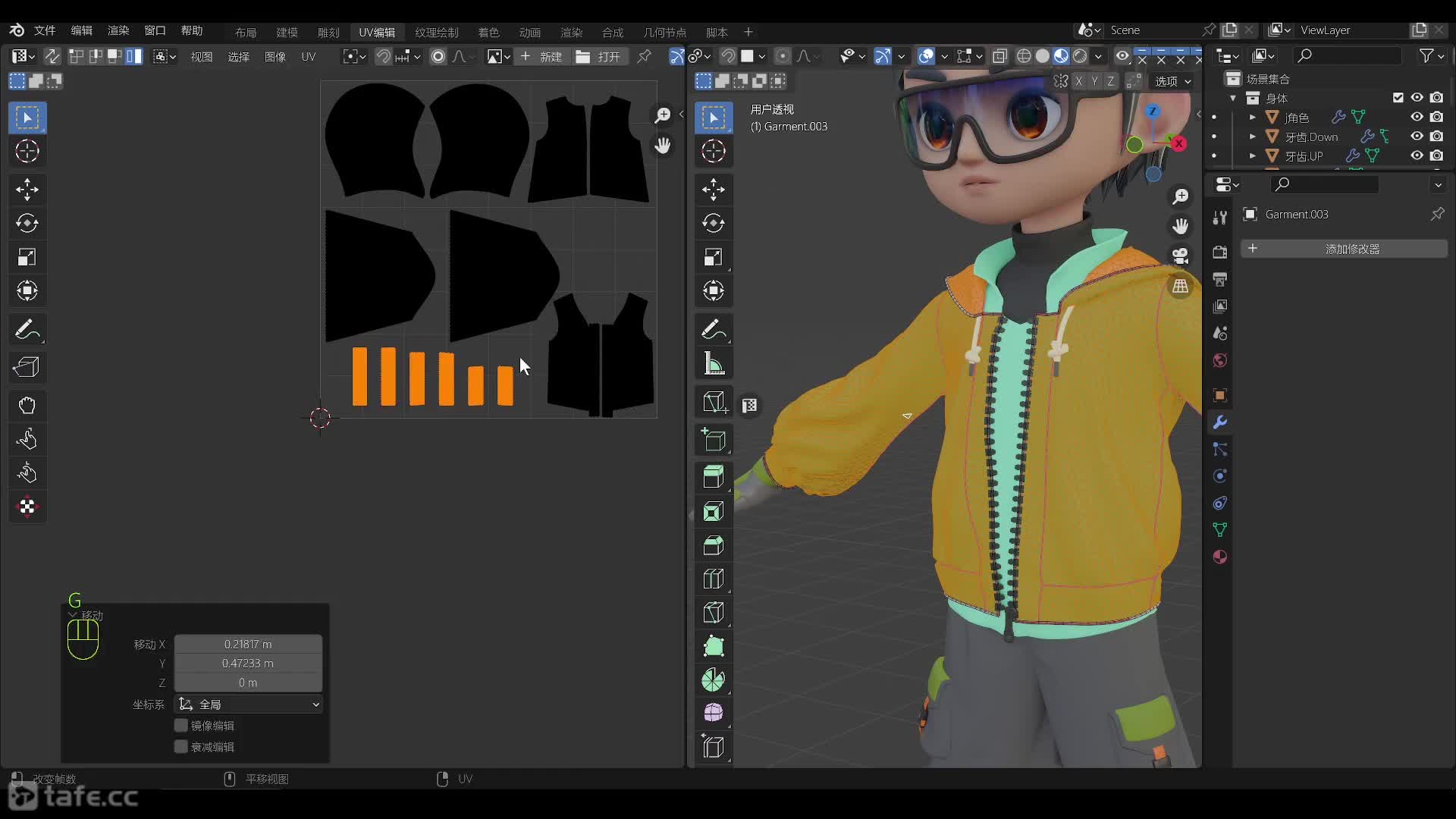Image resolution: width=1456 pixels, height=819 pixels.
Task: Toggle X mirror axis in viewport header
Action: tap(1078, 81)
